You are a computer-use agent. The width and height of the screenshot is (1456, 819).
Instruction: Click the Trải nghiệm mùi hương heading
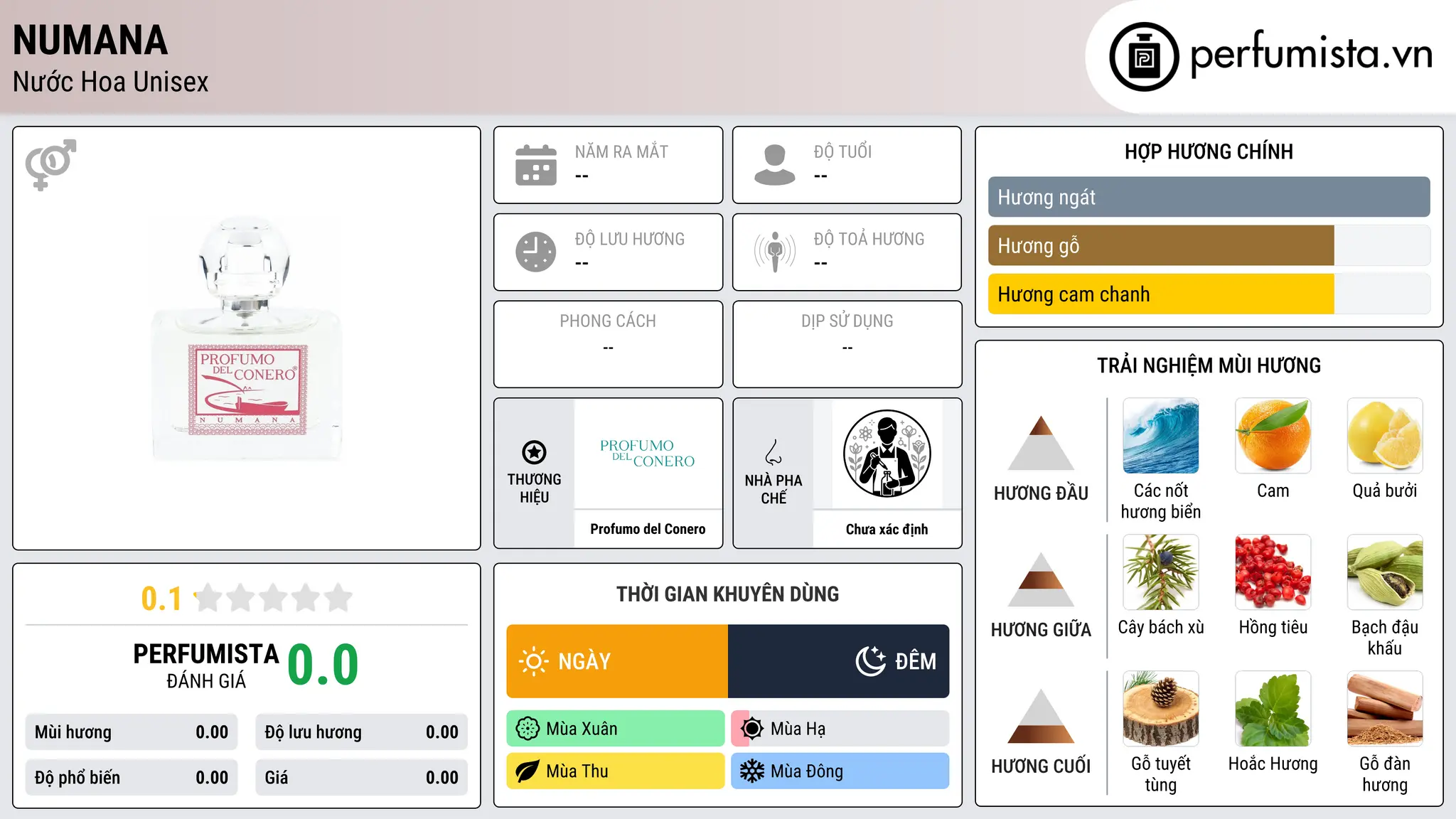[1209, 365]
